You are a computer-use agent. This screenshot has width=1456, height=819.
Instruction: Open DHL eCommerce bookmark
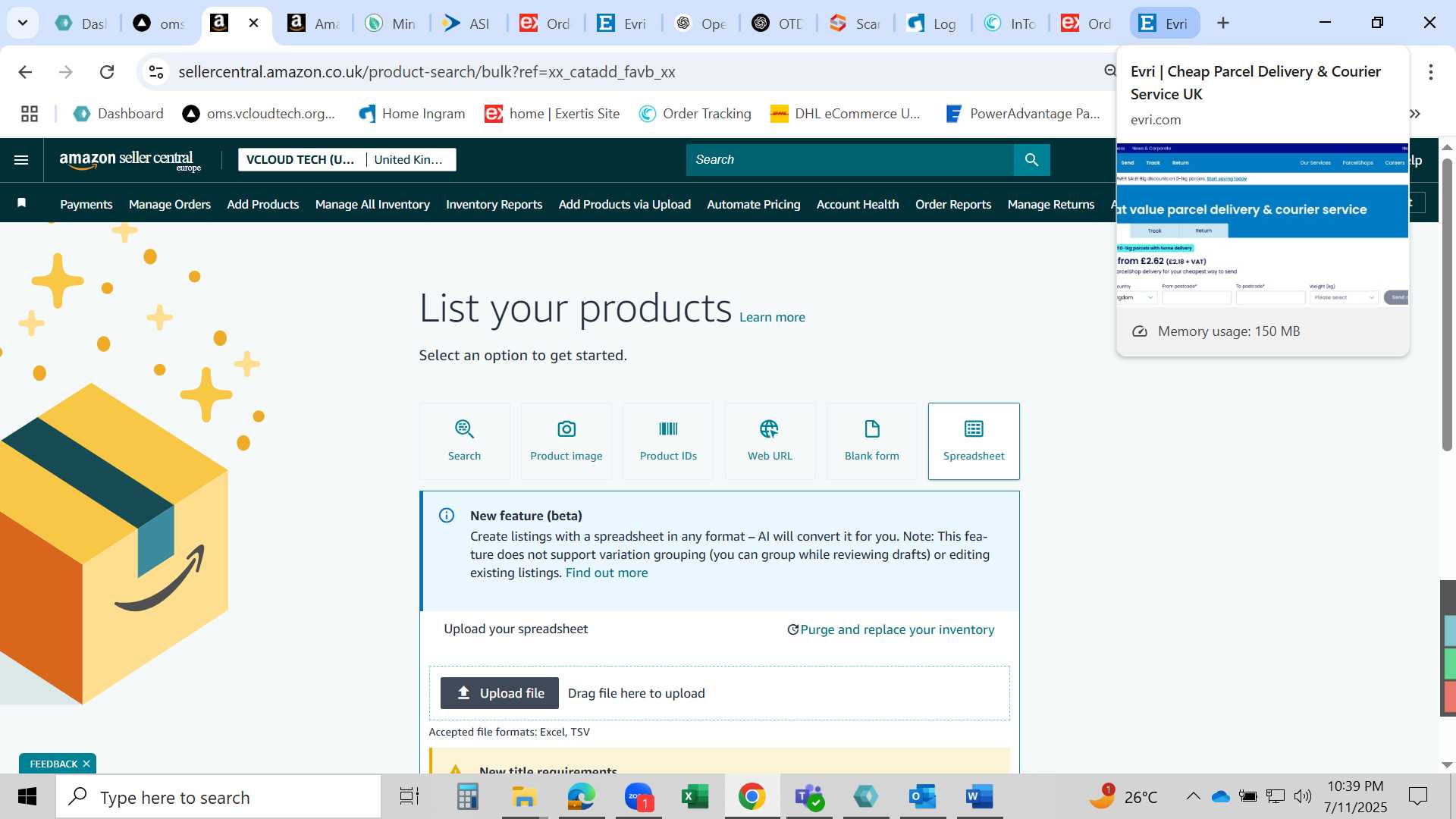coord(845,114)
